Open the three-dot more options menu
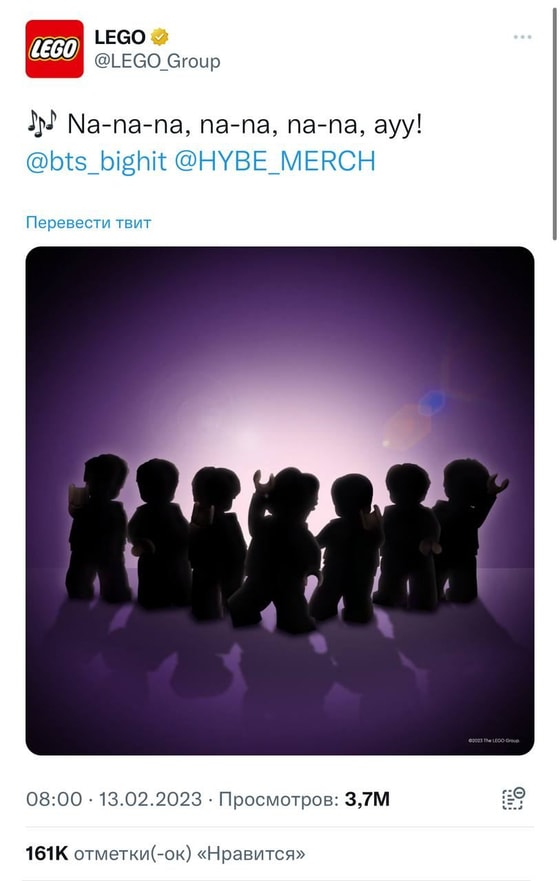 pyautogui.click(x=522, y=37)
